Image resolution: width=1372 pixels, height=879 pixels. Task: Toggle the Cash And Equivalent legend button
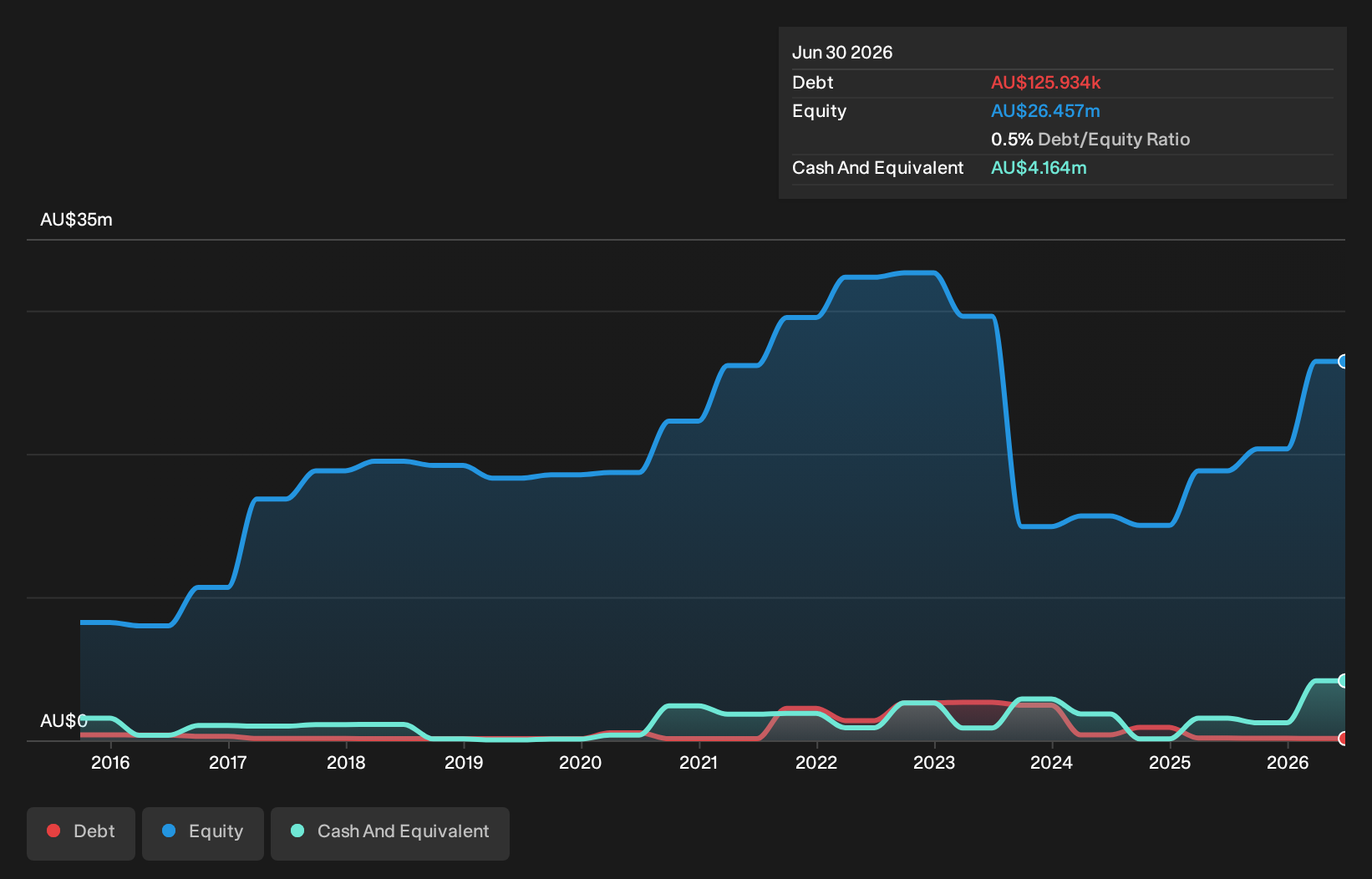(390, 833)
